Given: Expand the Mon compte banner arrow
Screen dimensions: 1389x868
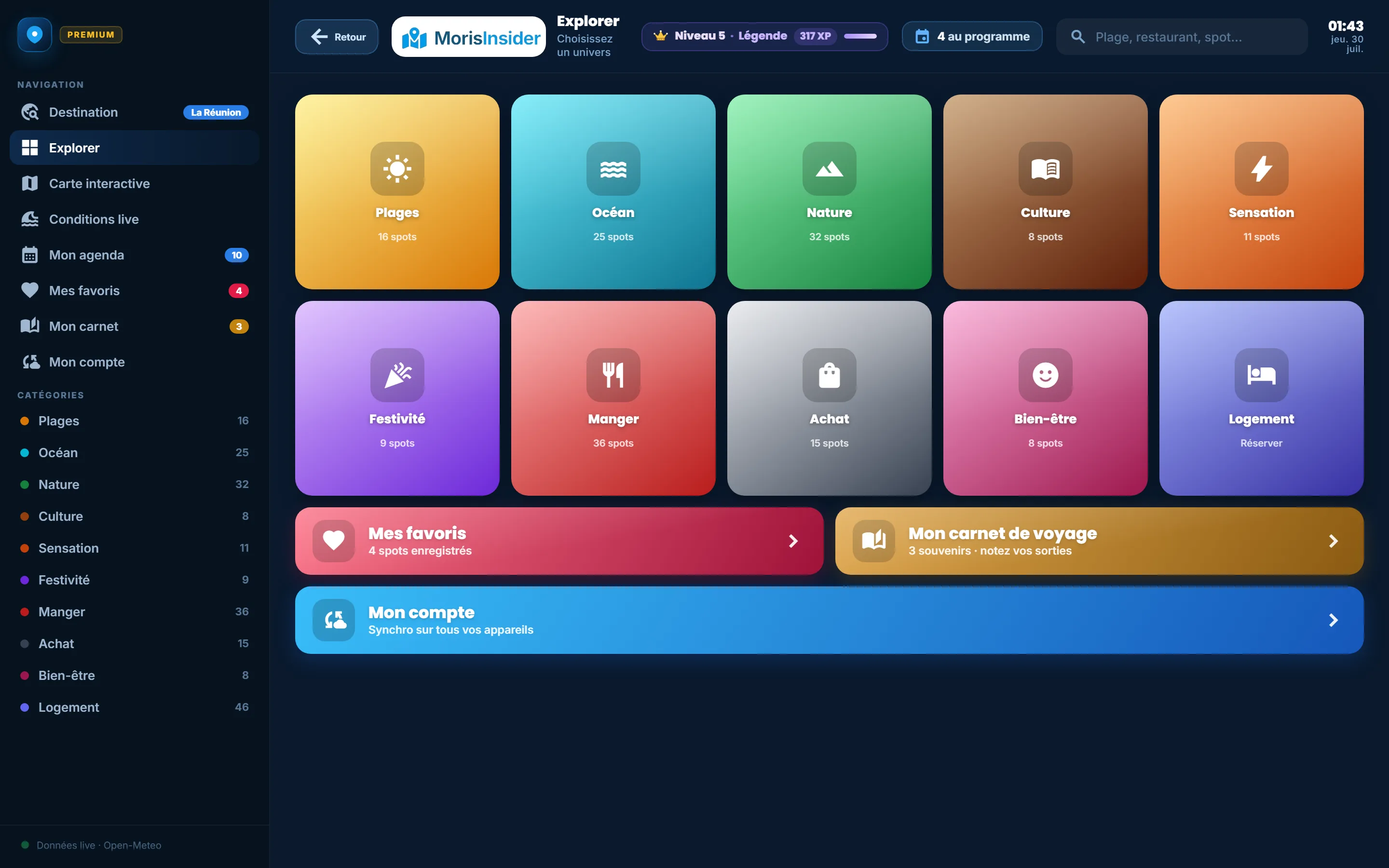Looking at the screenshot, I should point(1334,620).
